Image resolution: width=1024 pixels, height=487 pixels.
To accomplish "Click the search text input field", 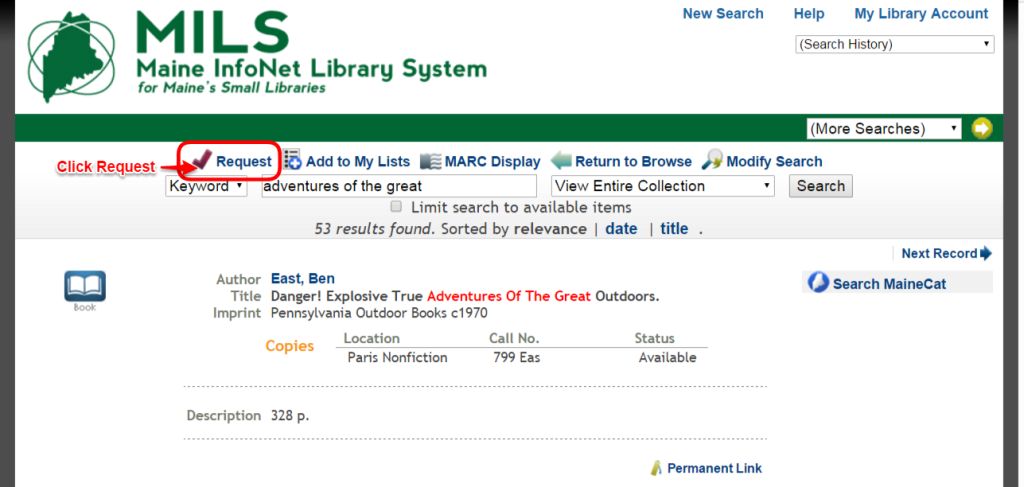I will [399, 186].
